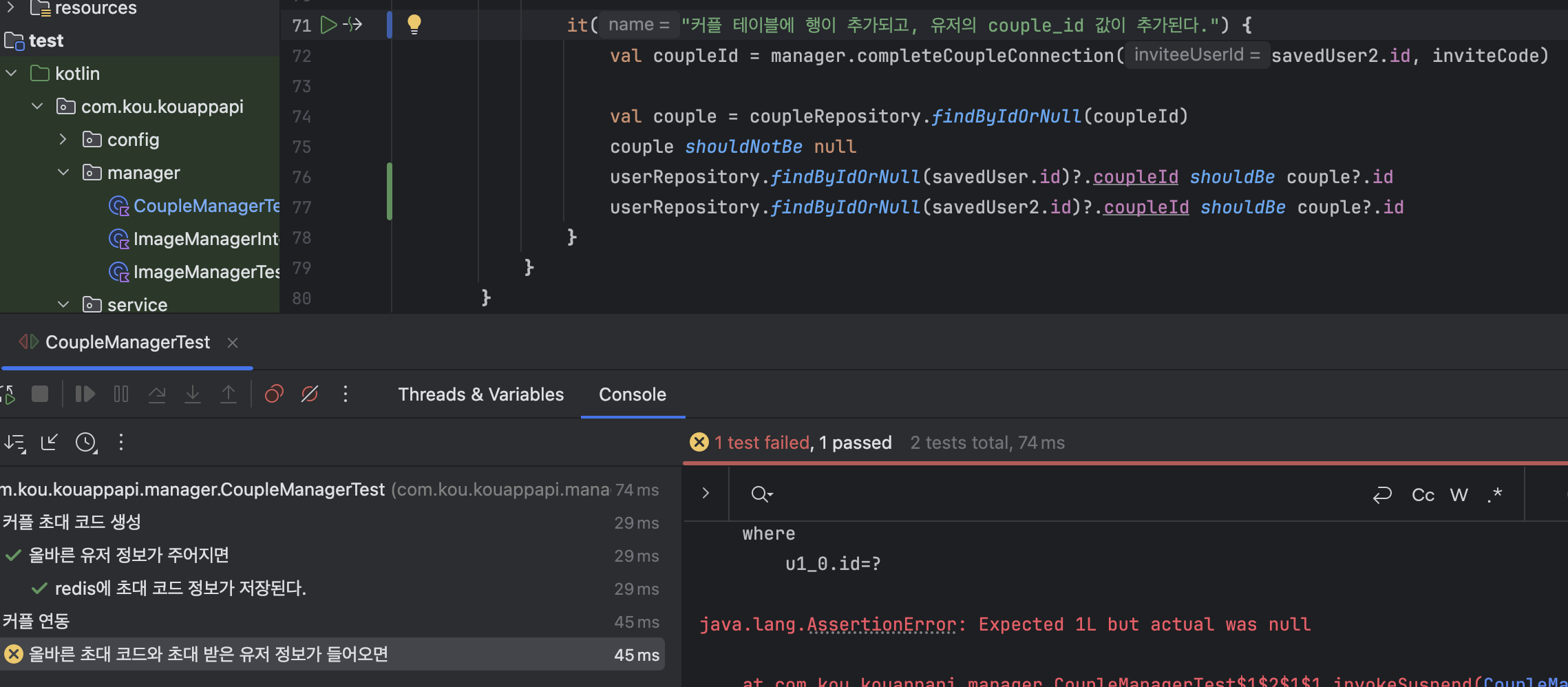This screenshot has width=1568, height=687.
Task: Click shouldNotBe on line 75
Action: 743,147
